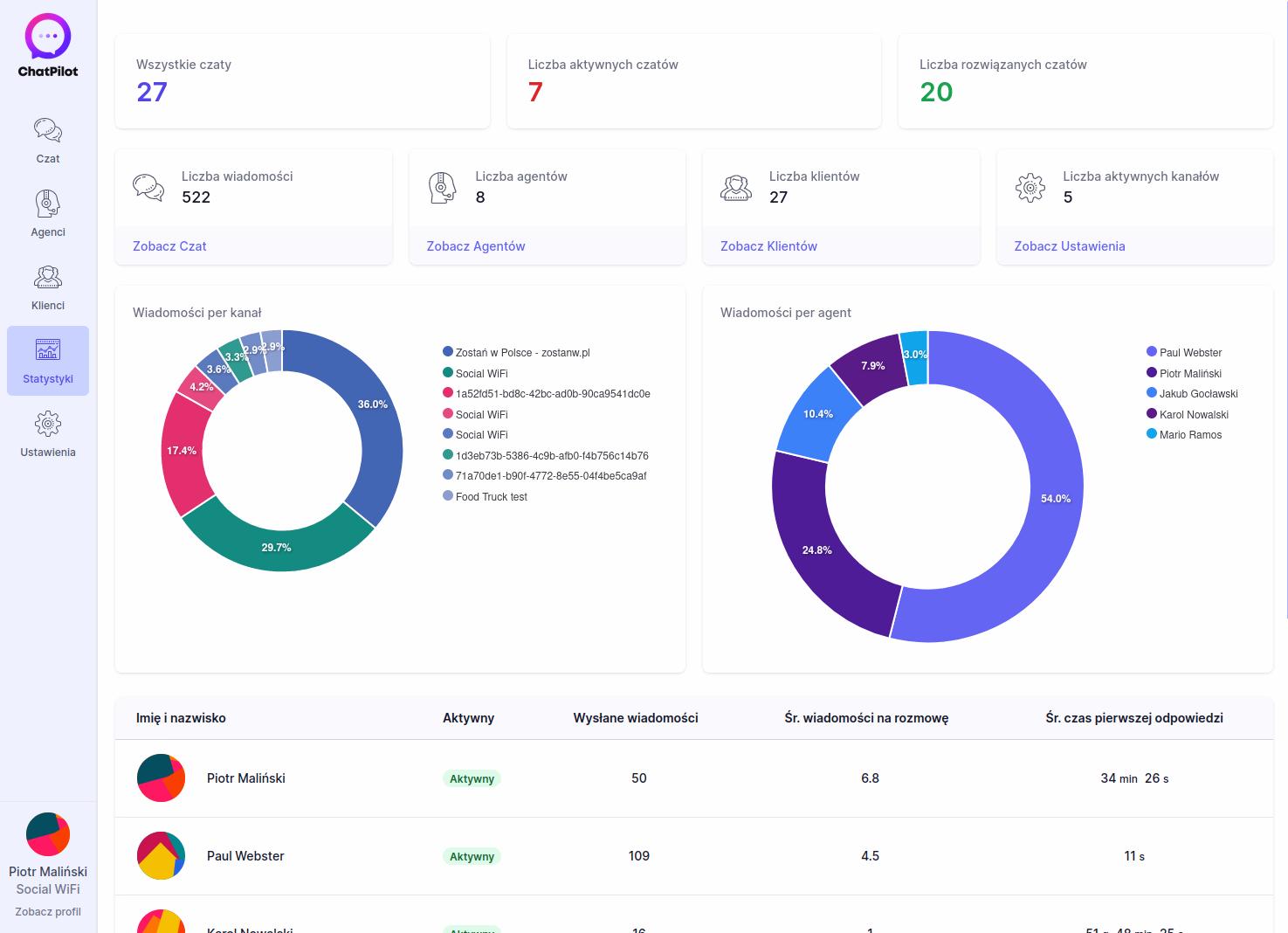Open the Zobacz Czat link

tap(169, 246)
